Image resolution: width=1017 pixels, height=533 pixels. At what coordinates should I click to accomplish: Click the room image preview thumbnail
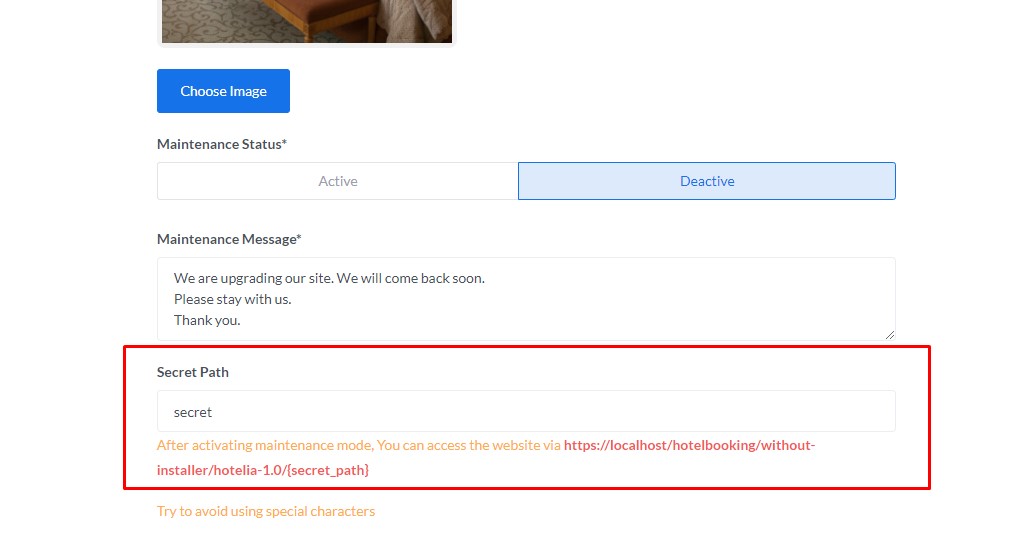tap(306, 21)
